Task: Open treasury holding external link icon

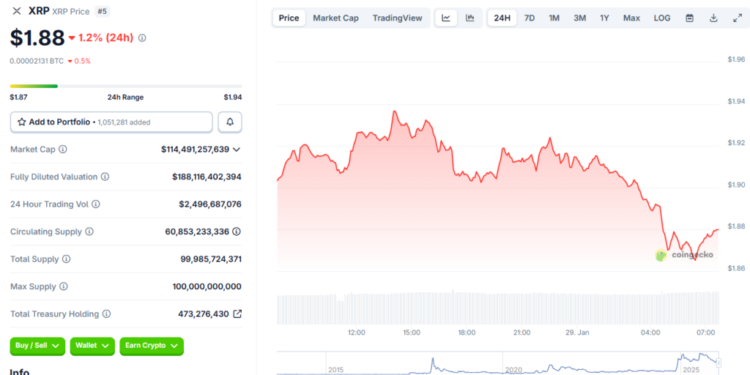Action: pos(237,314)
